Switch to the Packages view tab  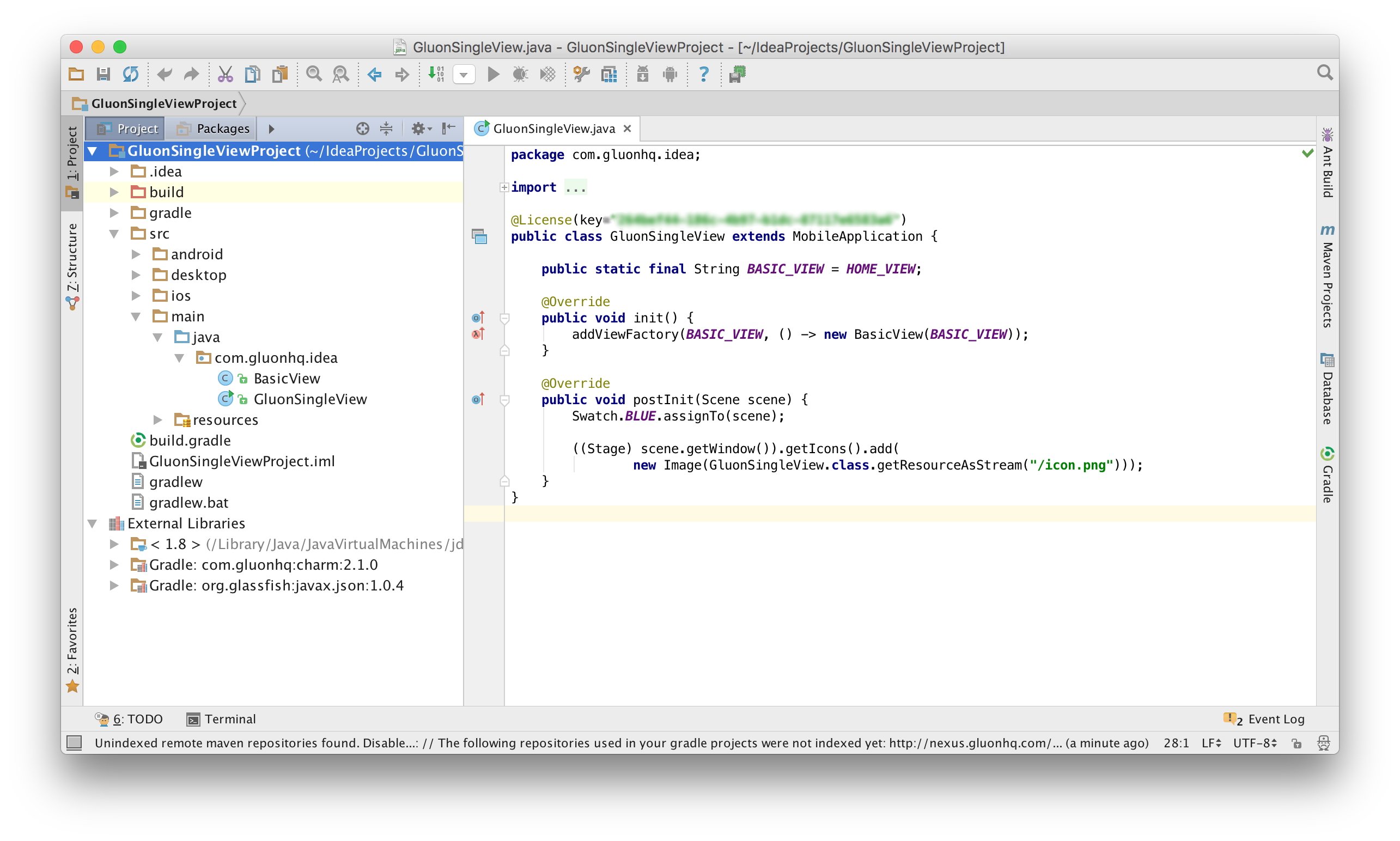212,129
